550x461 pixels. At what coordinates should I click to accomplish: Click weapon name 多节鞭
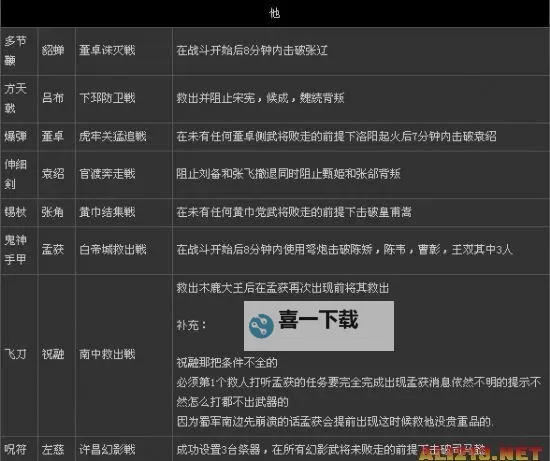[x=15, y=51]
